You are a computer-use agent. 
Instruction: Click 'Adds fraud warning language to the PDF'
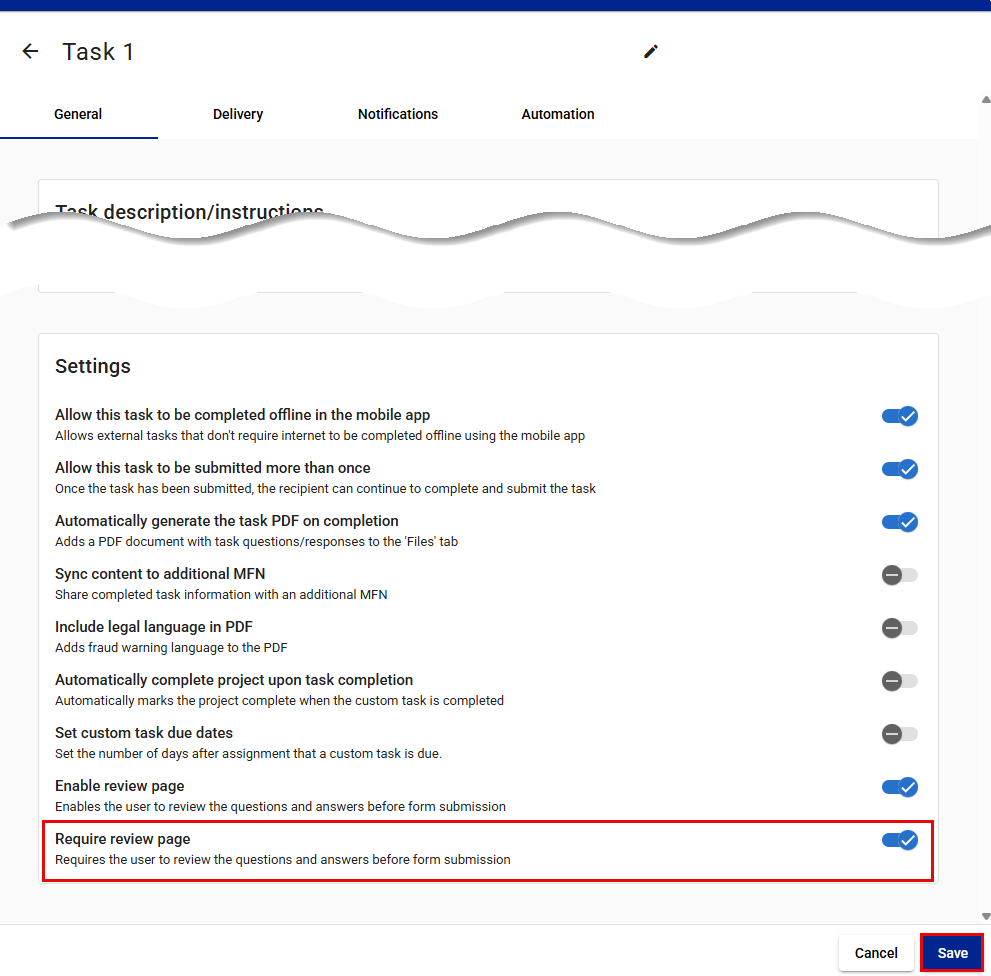171,647
